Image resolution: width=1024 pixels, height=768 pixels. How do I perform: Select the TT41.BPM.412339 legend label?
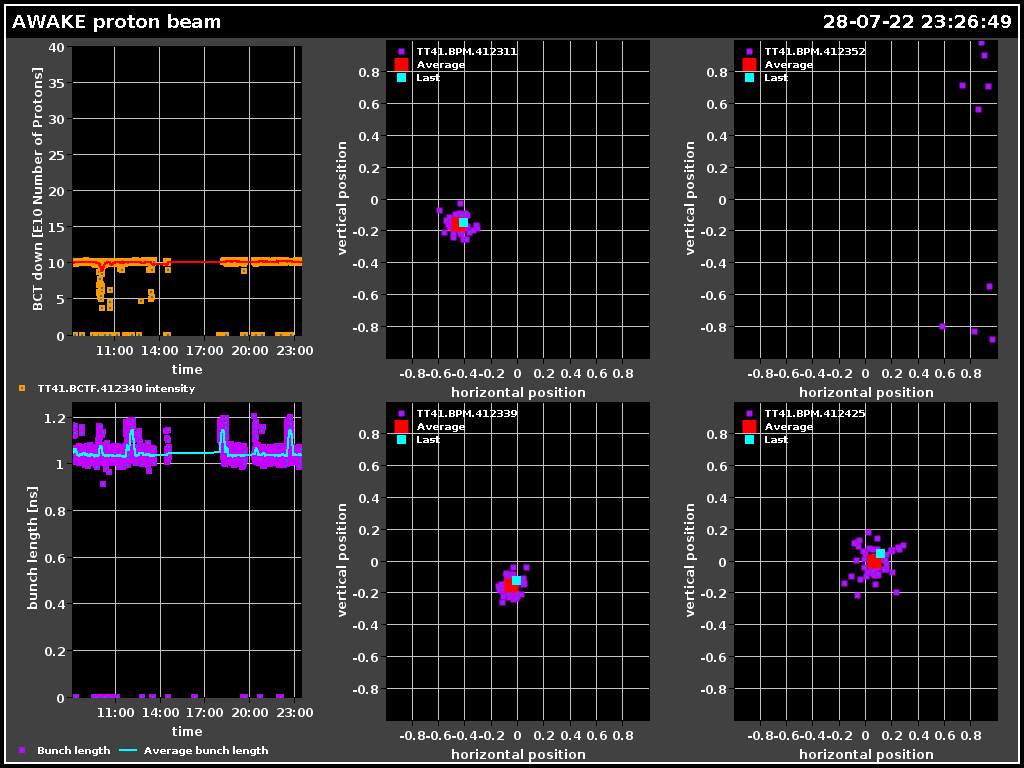pos(466,413)
